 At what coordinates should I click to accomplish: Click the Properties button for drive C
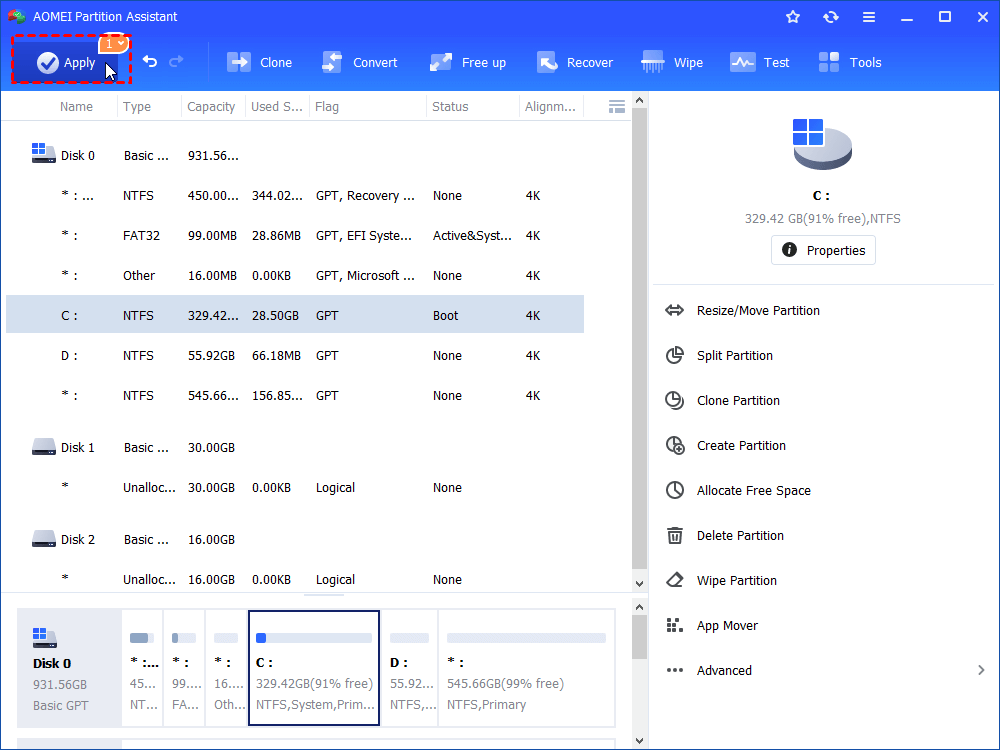pos(823,250)
